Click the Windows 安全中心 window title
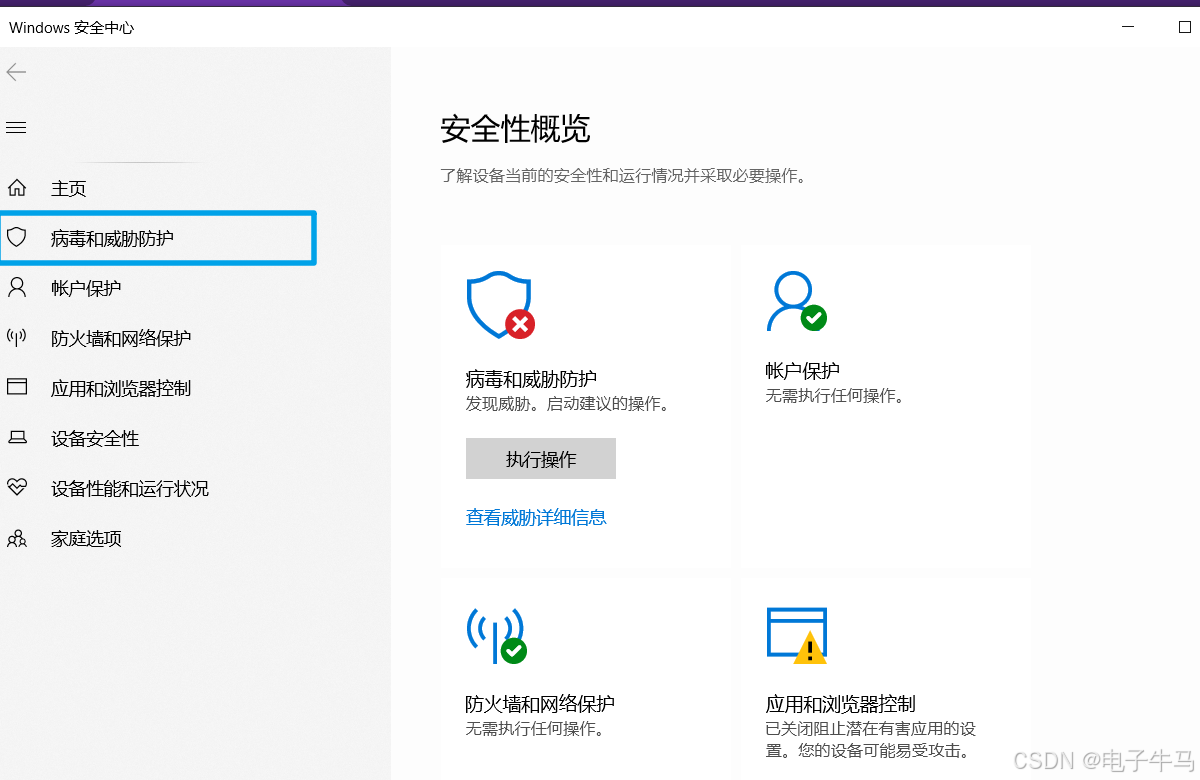The height and width of the screenshot is (780, 1200). pyautogui.click(x=72, y=28)
